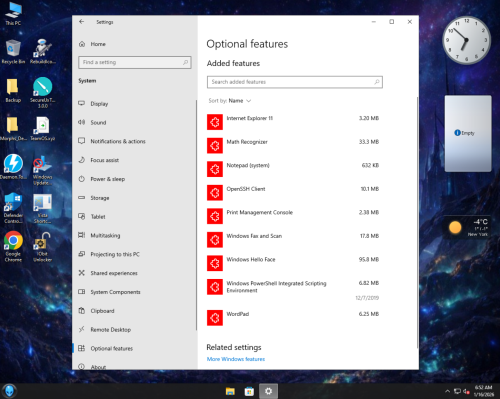Open File Explorer from the taskbar
This screenshot has width=500, height=399.
230,391
